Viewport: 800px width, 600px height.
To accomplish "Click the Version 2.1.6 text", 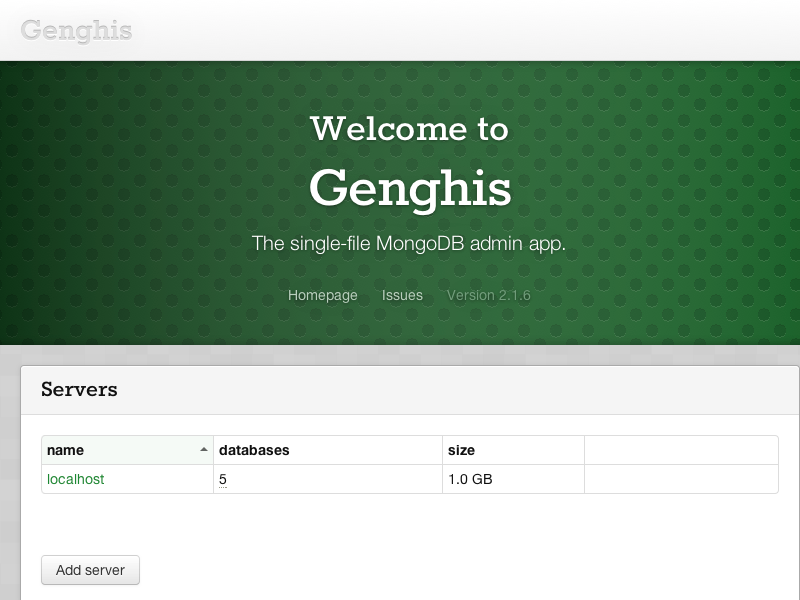I will pos(489,295).
